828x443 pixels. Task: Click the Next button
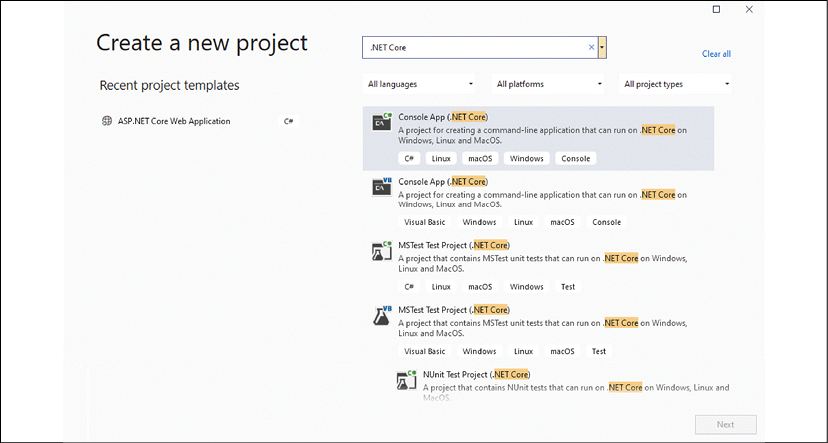(x=726, y=425)
